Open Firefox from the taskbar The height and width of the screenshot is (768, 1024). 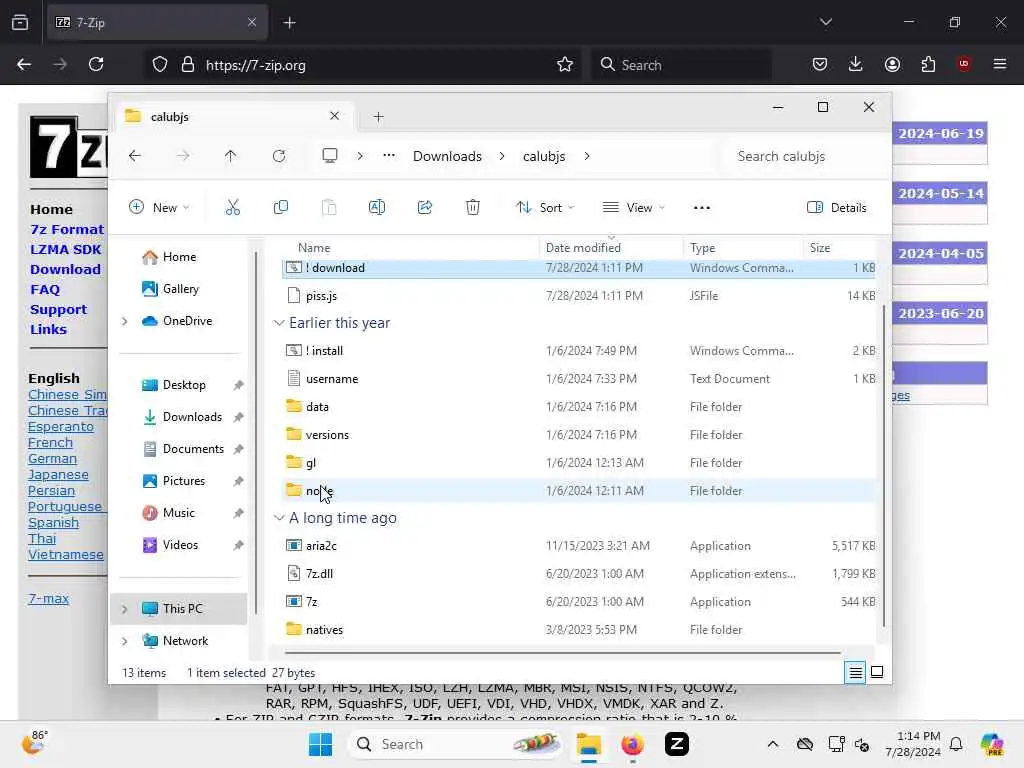coord(632,744)
